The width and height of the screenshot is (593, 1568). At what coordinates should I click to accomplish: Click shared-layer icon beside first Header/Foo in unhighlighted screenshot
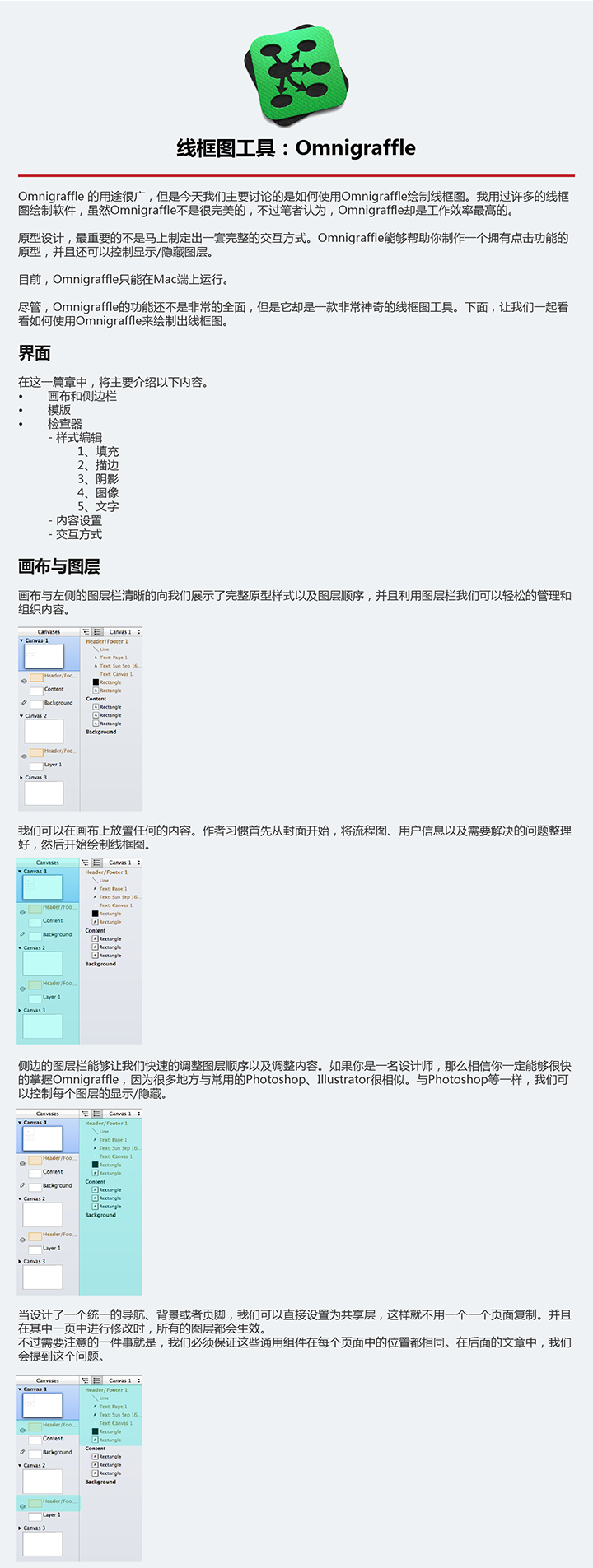24,681
